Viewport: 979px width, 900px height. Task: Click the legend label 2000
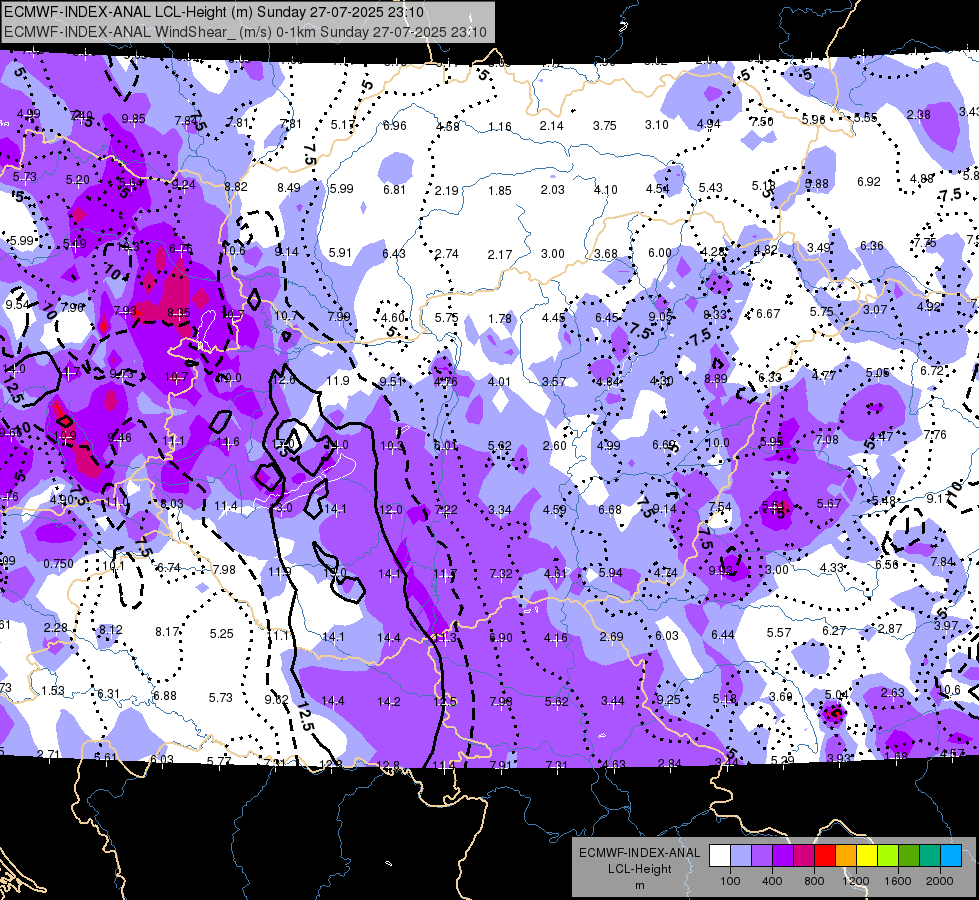(940, 881)
